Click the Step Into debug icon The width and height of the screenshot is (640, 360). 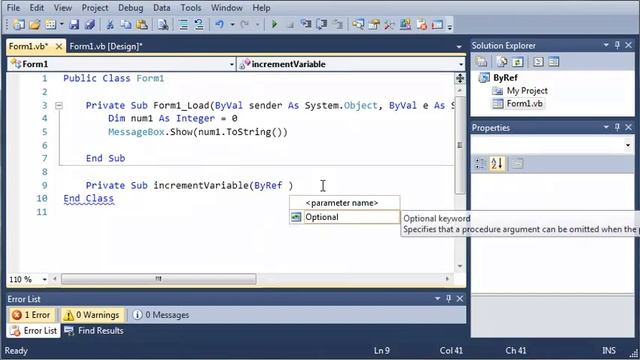[306, 25]
